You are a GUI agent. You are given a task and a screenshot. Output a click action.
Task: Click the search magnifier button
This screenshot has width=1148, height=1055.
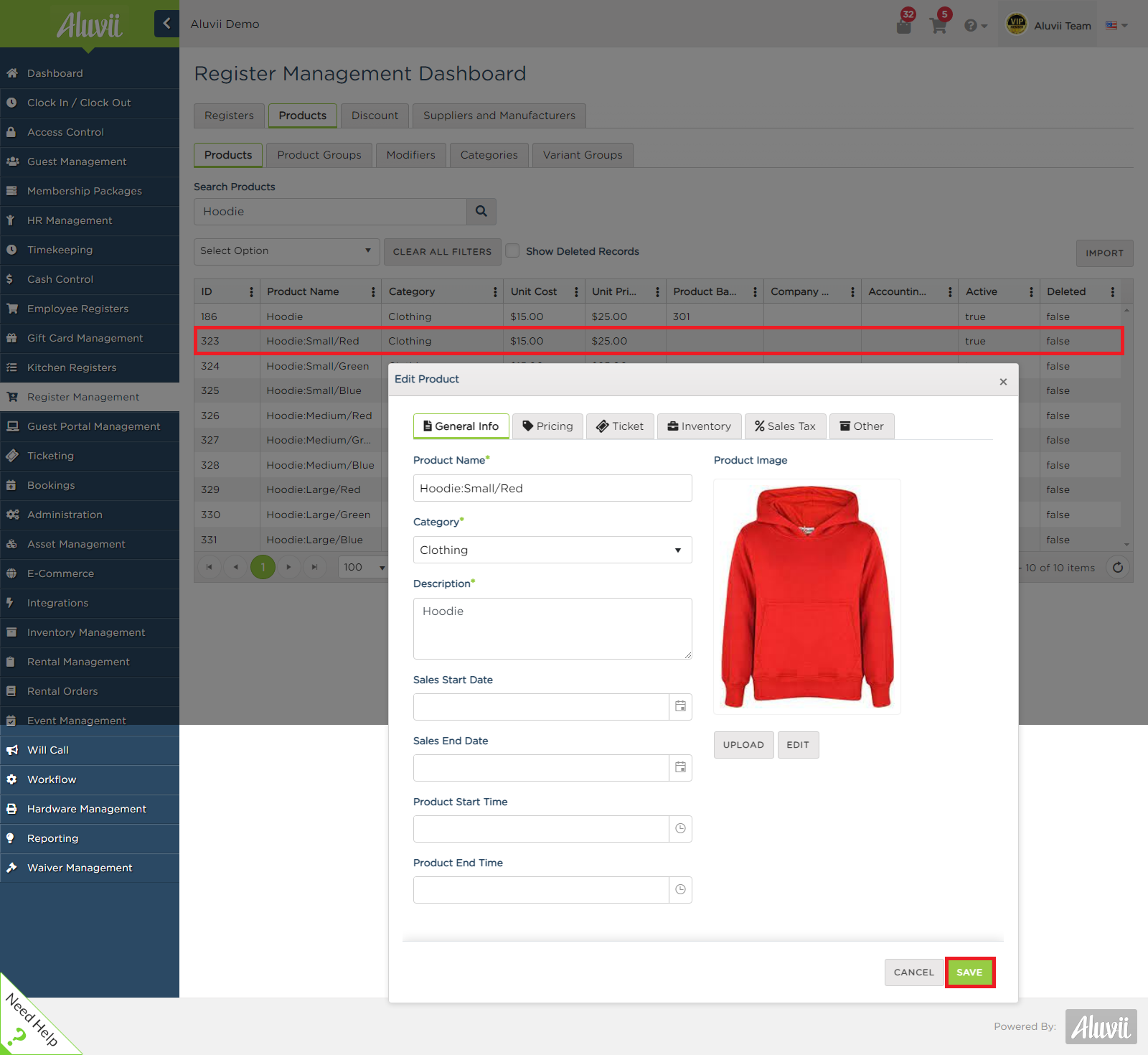[481, 212]
